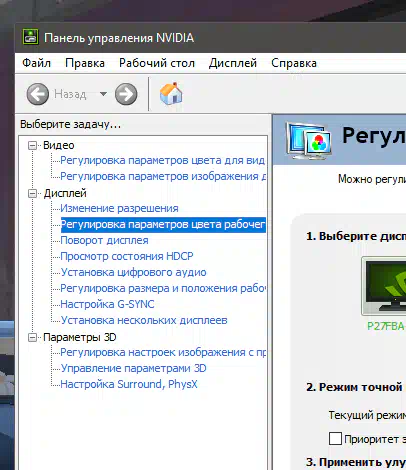The image size is (406, 470).
Task: Open Настройка Surround, PhysX
Action: coord(129,384)
